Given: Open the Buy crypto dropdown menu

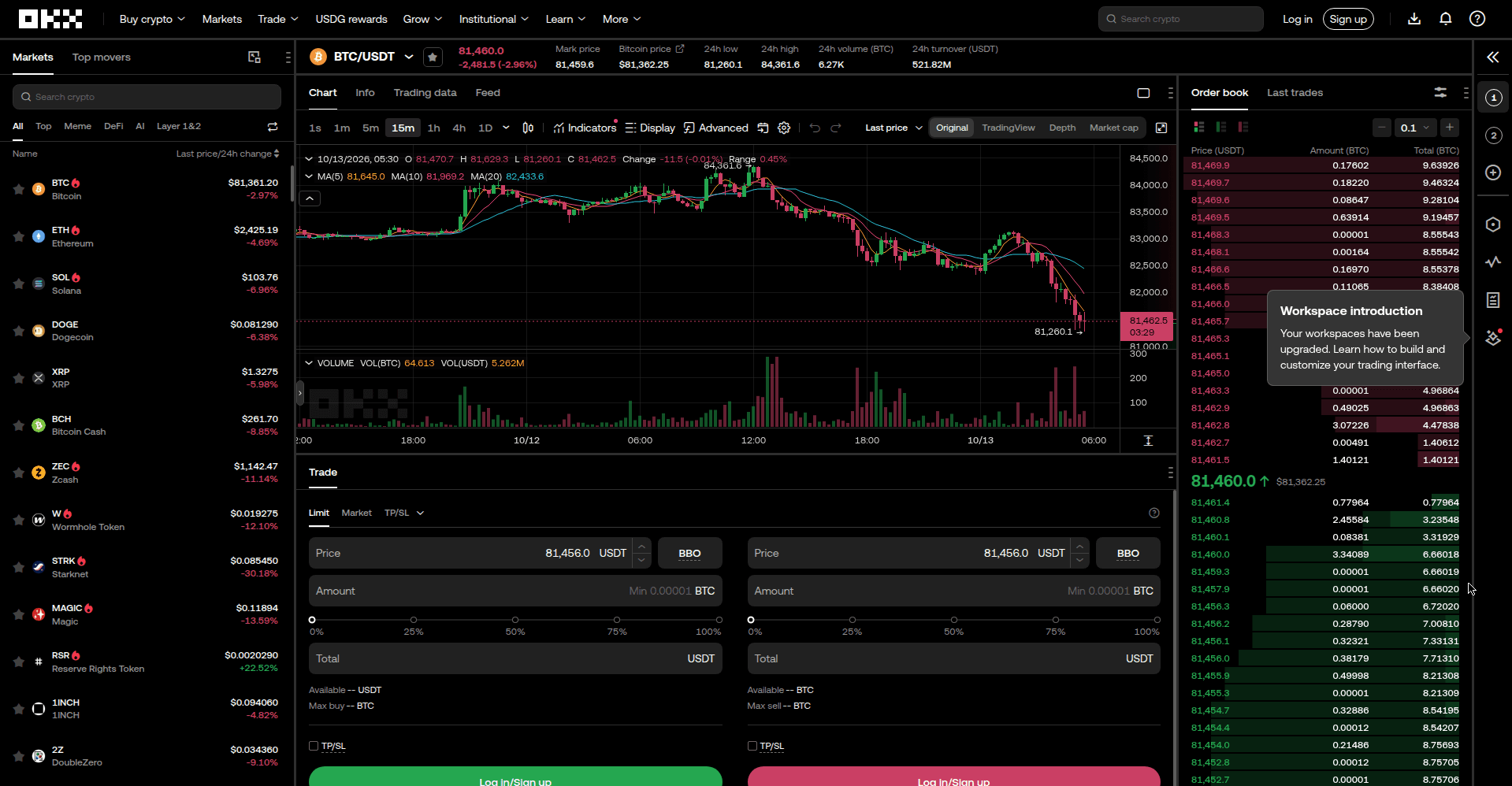Looking at the screenshot, I should coord(152,19).
